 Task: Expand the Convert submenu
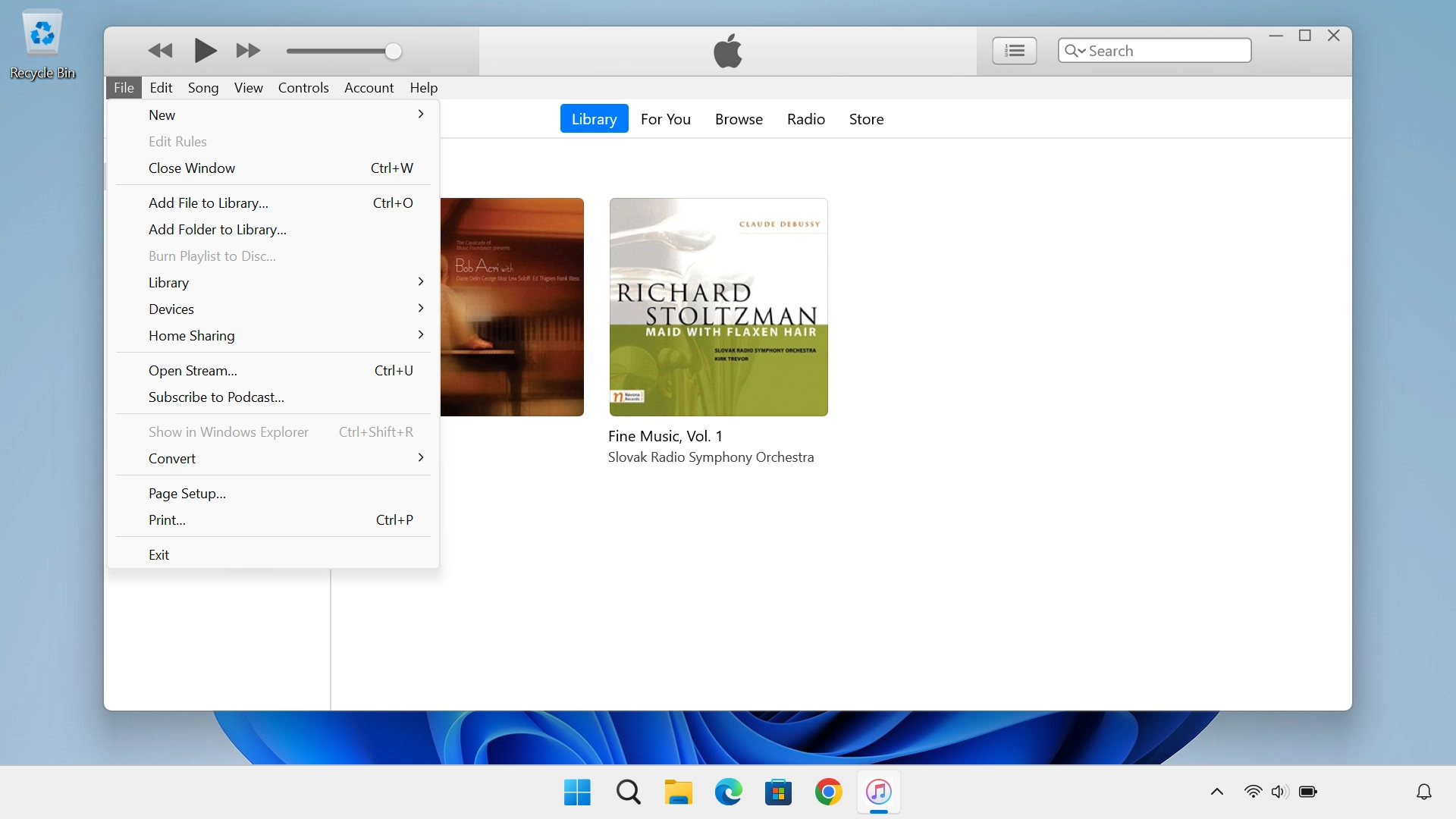172,458
